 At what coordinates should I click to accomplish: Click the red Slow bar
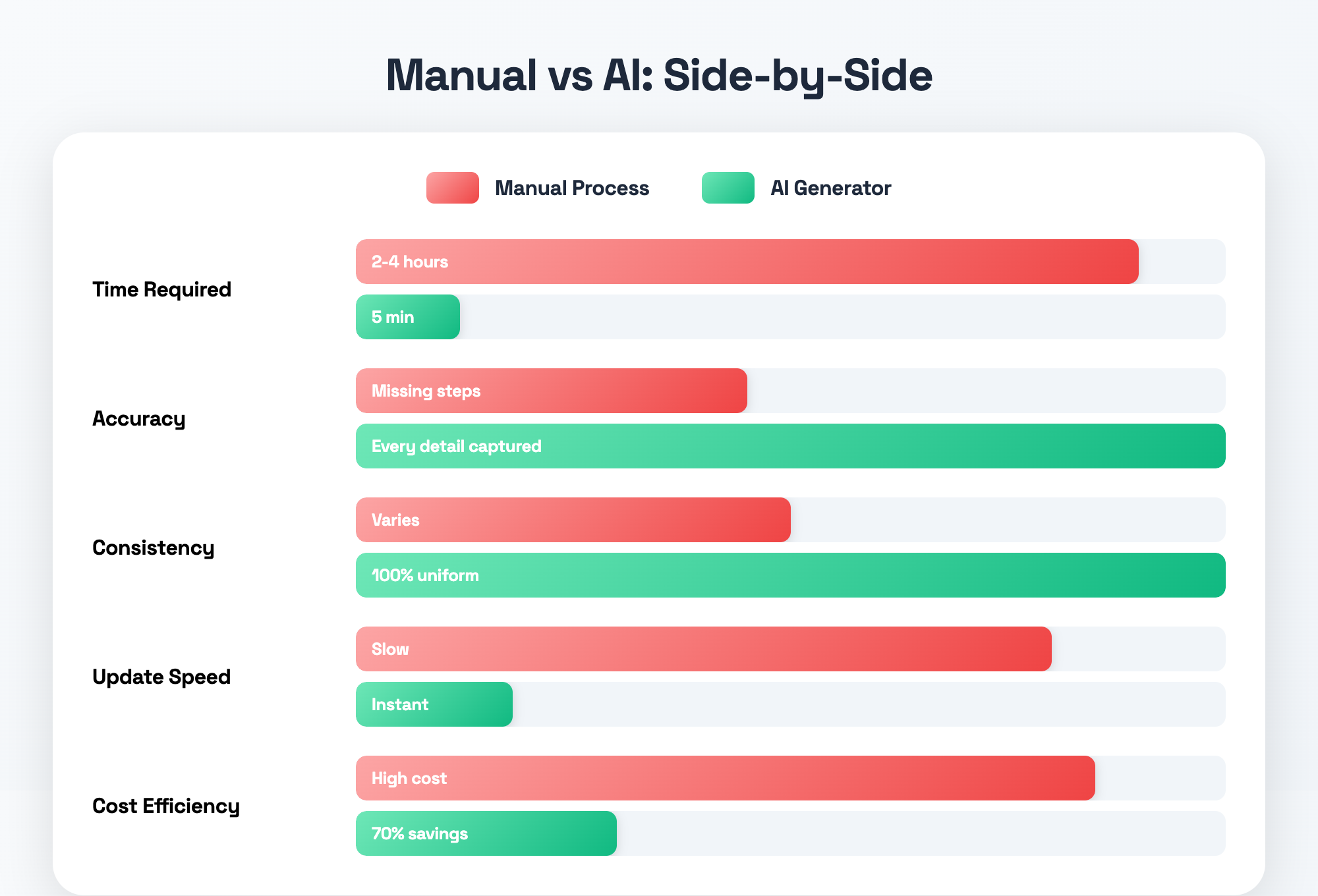point(703,649)
